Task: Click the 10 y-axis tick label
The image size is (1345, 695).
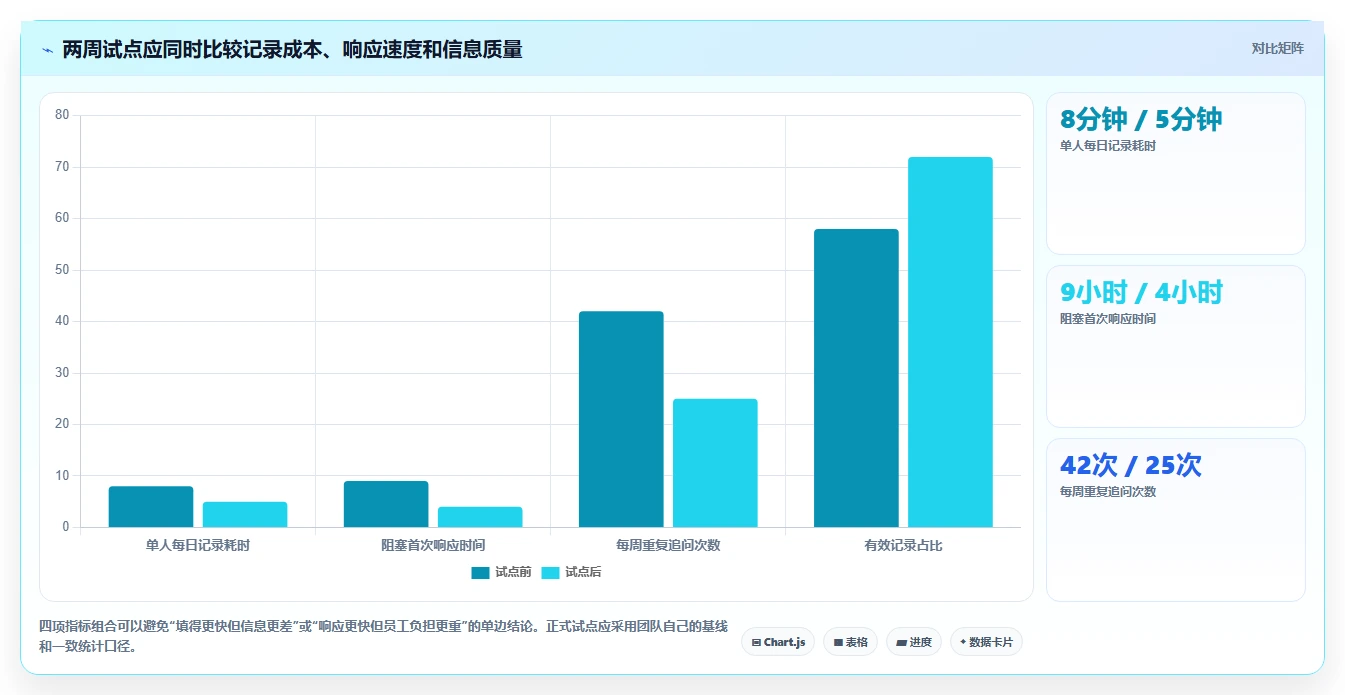Action: (x=62, y=476)
